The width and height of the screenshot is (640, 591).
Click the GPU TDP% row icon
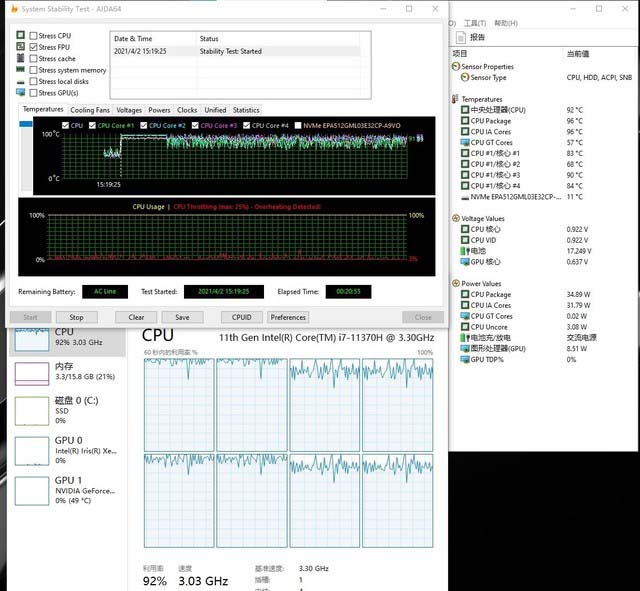(x=464, y=359)
